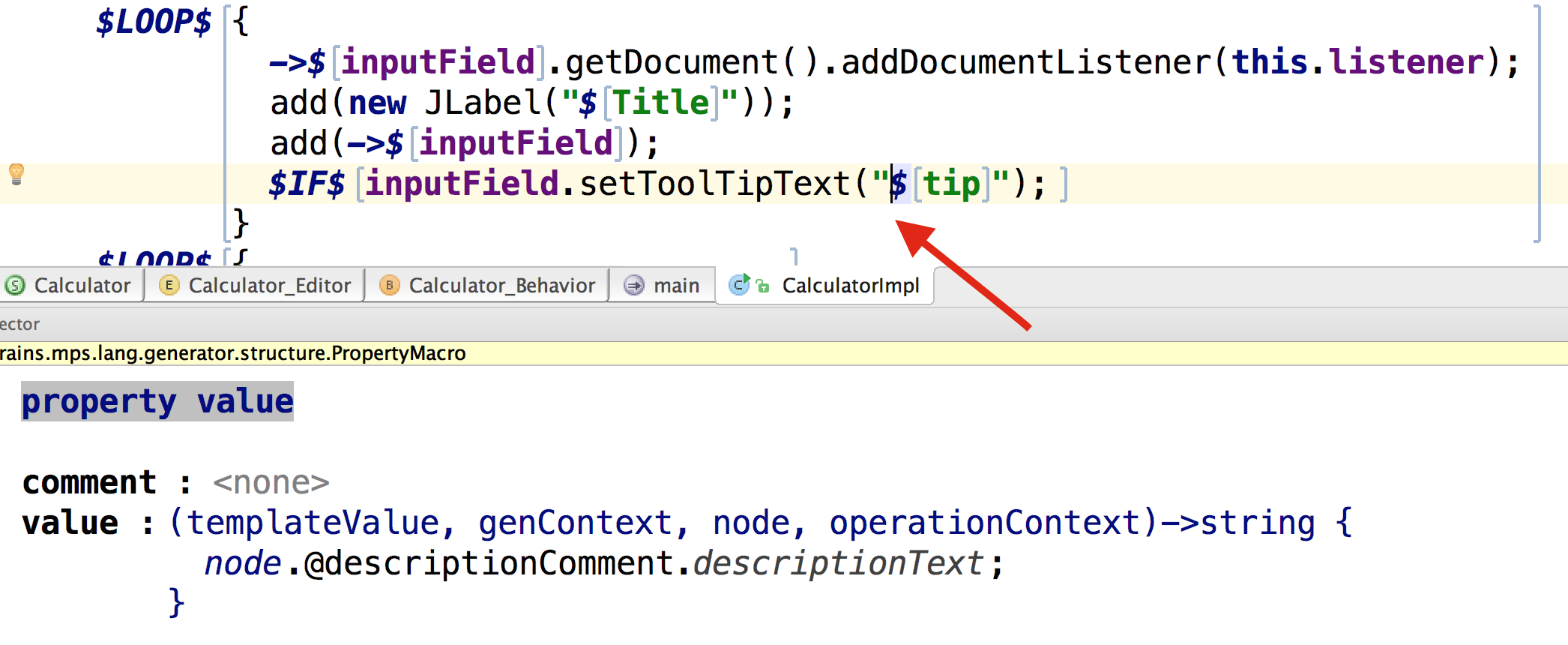
Task: Click the @descriptionComment attribute access
Action: pyautogui.click(x=489, y=563)
